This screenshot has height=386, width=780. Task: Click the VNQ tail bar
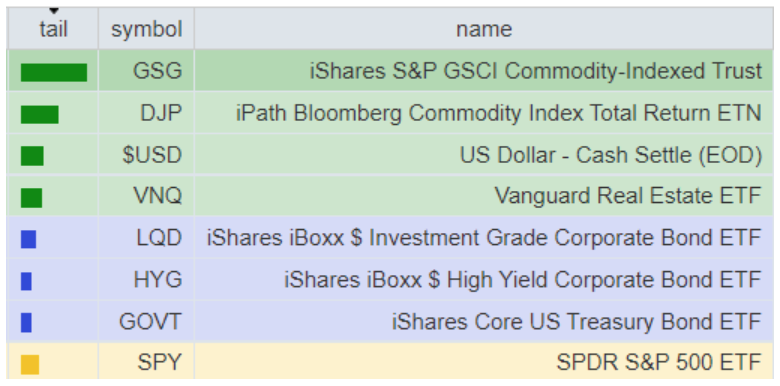point(31,197)
